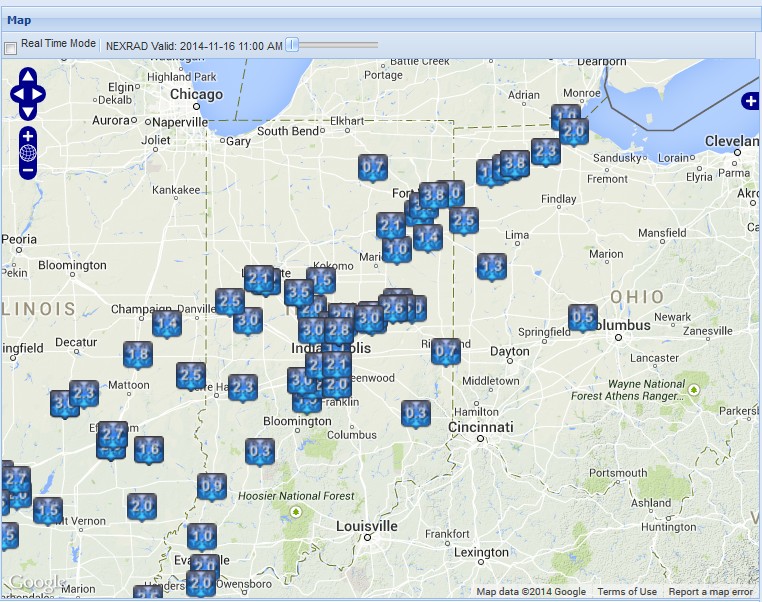
Task: Click the 2.3 marker near Toledo area
Action: pos(546,152)
